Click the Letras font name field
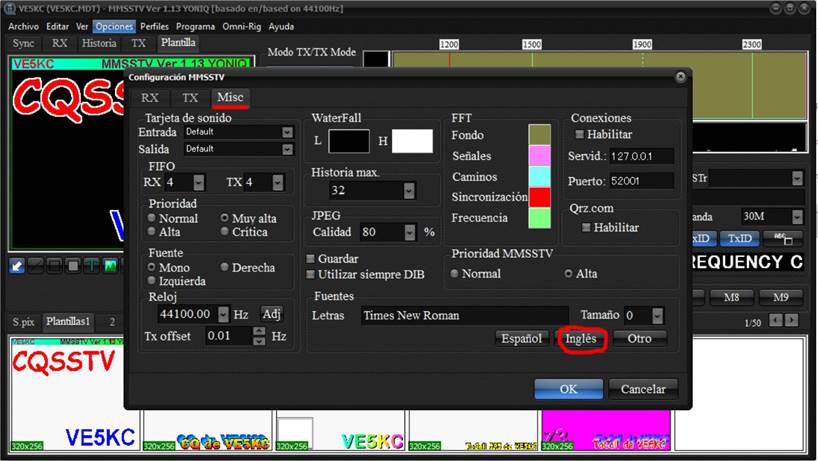The height and width of the screenshot is (461, 818). pos(464,316)
